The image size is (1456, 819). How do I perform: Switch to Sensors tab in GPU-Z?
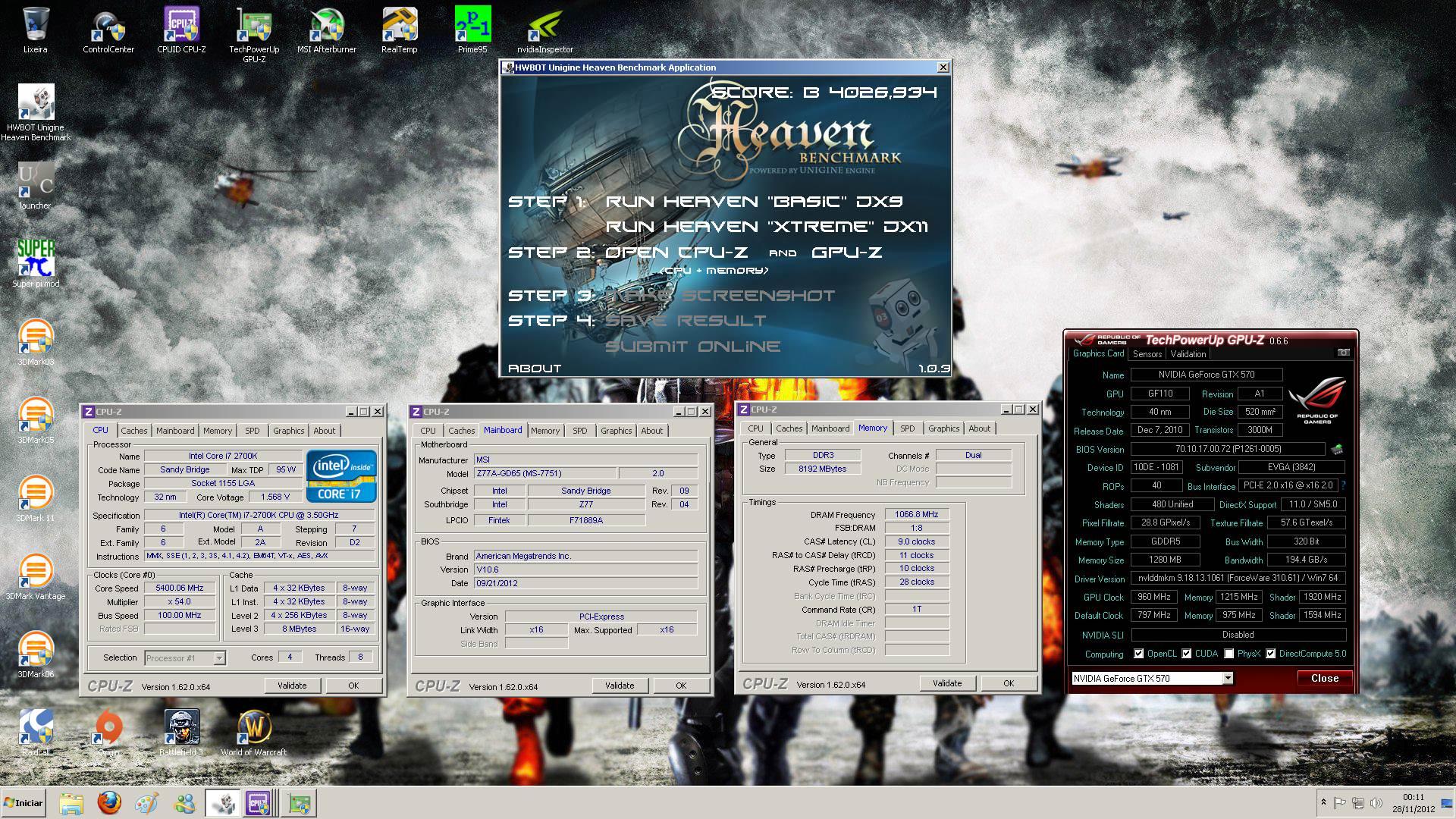tap(1147, 354)
